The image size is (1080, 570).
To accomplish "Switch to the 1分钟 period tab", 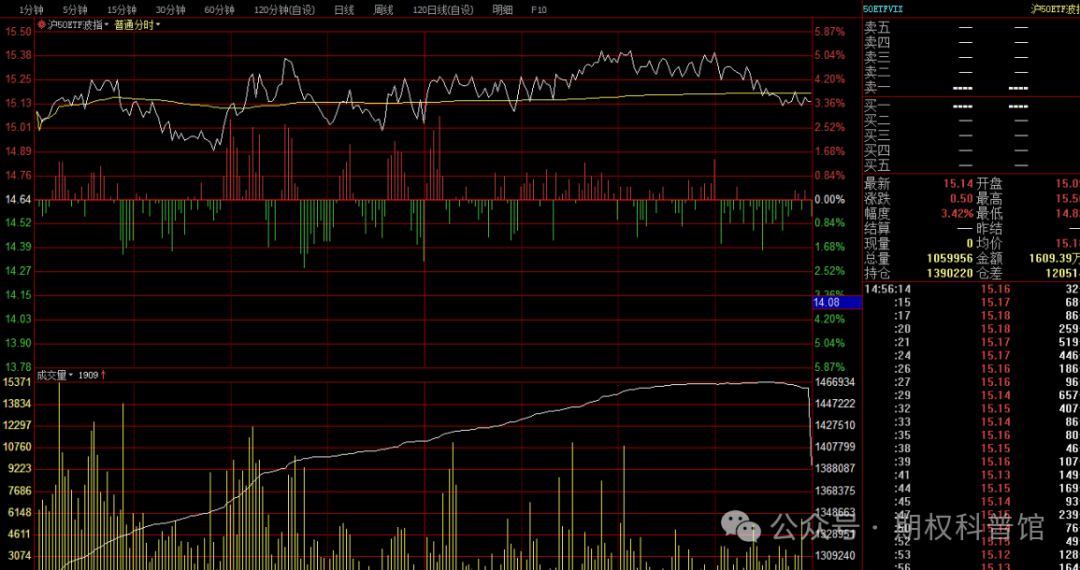I will (31, 9).
